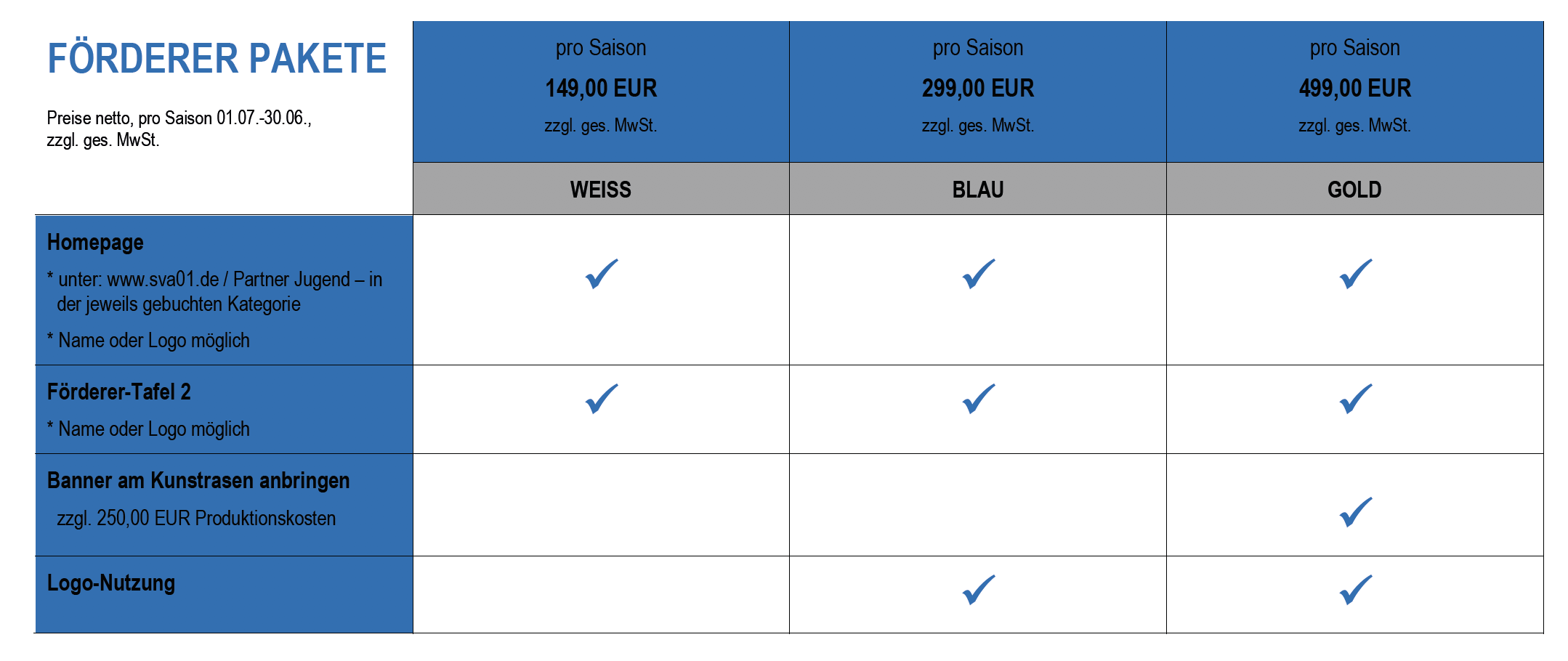Click the 299,00 EUR price
This screenshot has width=1568, height=661.
click(x=978, y=89)
